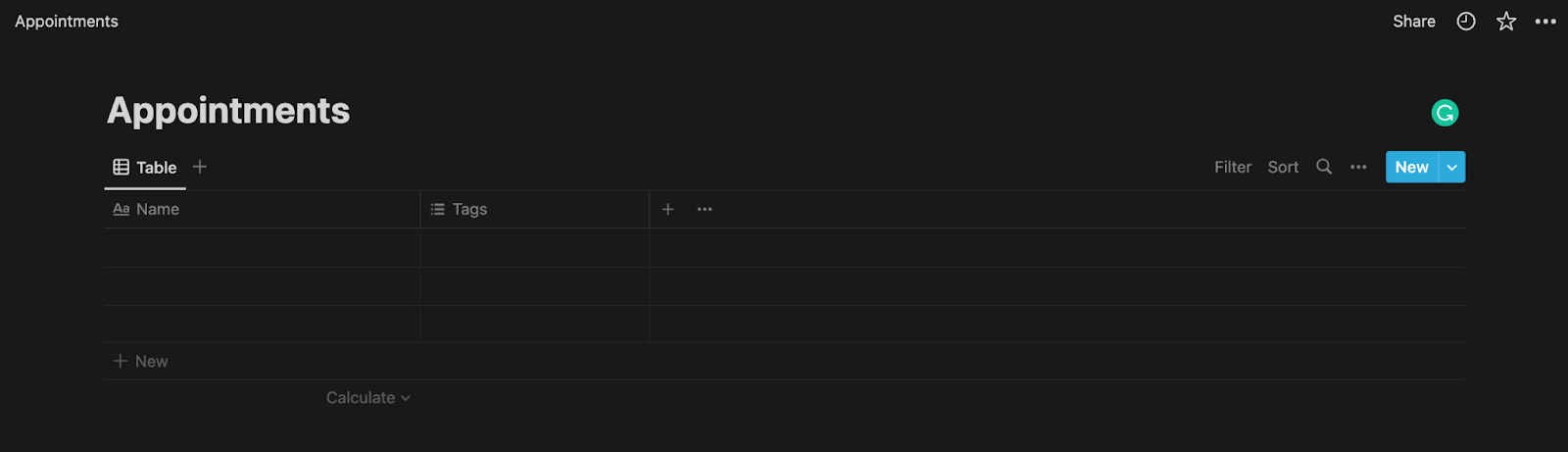1568x452 pixels.
Task: Expand the Calculate dropdown
Action: (368, 397)
